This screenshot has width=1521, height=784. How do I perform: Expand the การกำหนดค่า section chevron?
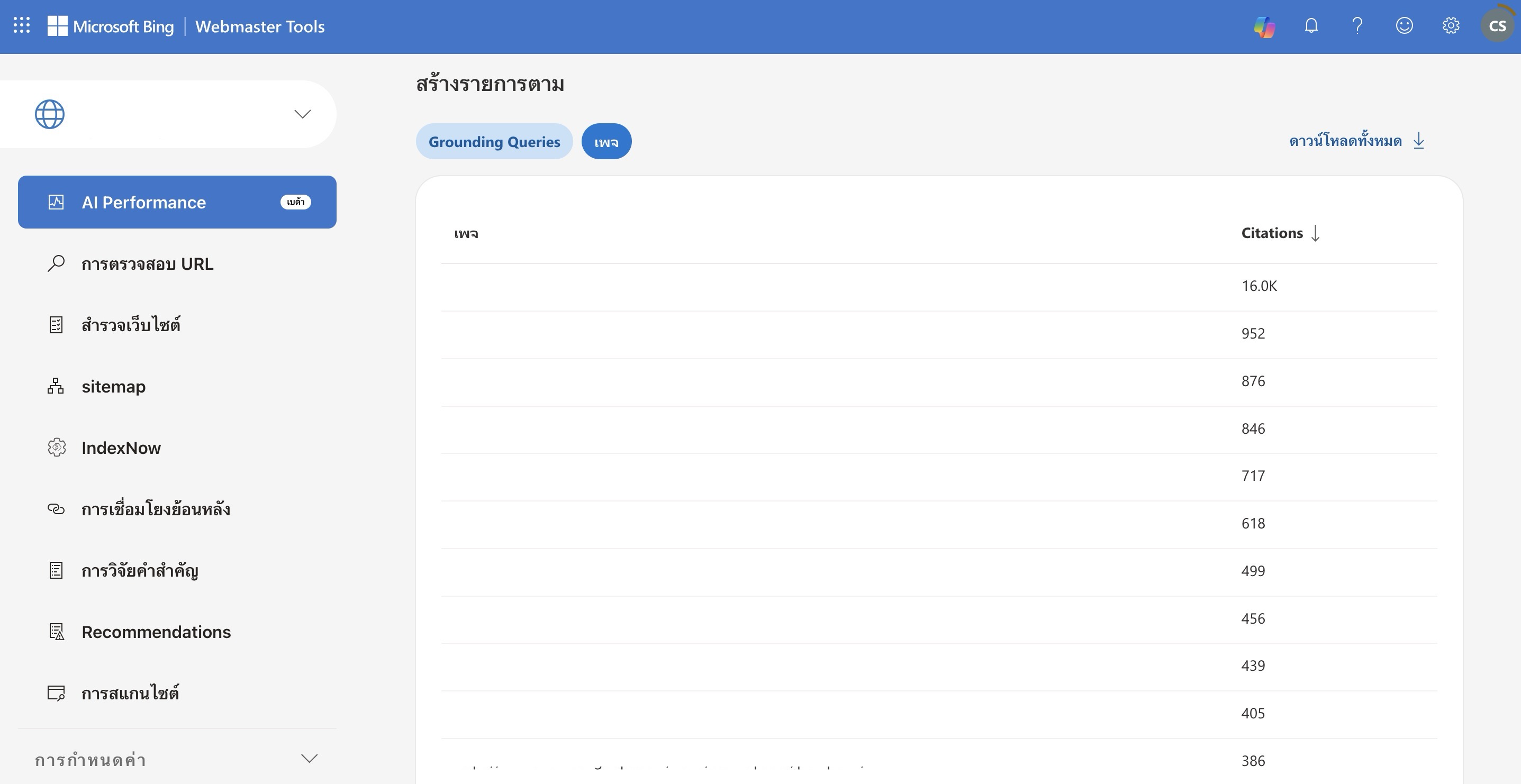point(310,759)
